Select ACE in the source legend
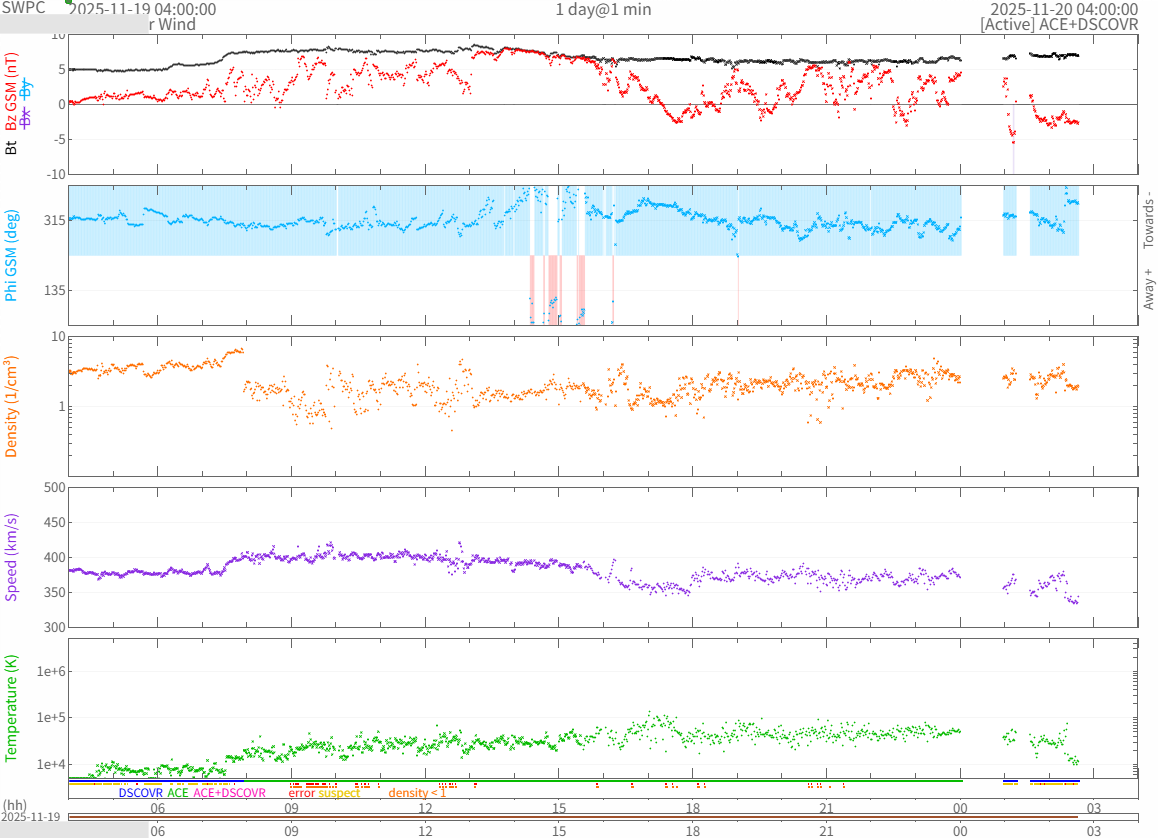 pyautogui.click(x=177, y=793)
